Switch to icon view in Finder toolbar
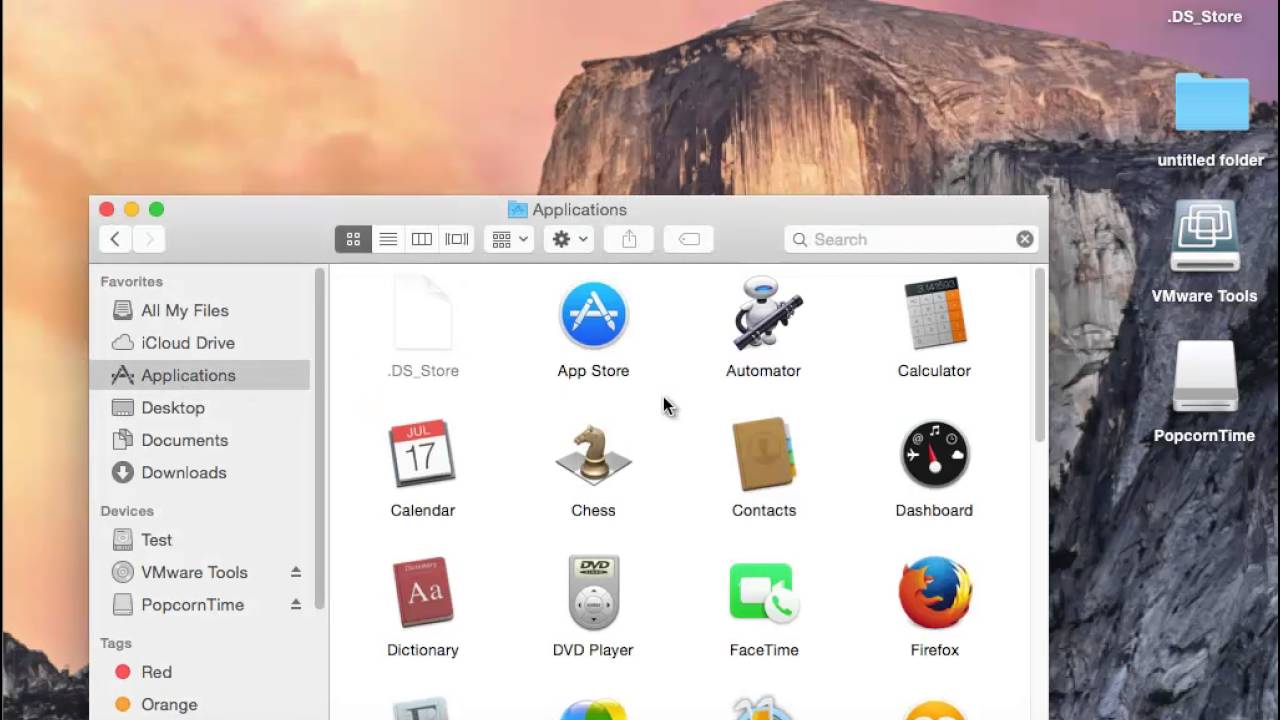 [x=353, y=239]
